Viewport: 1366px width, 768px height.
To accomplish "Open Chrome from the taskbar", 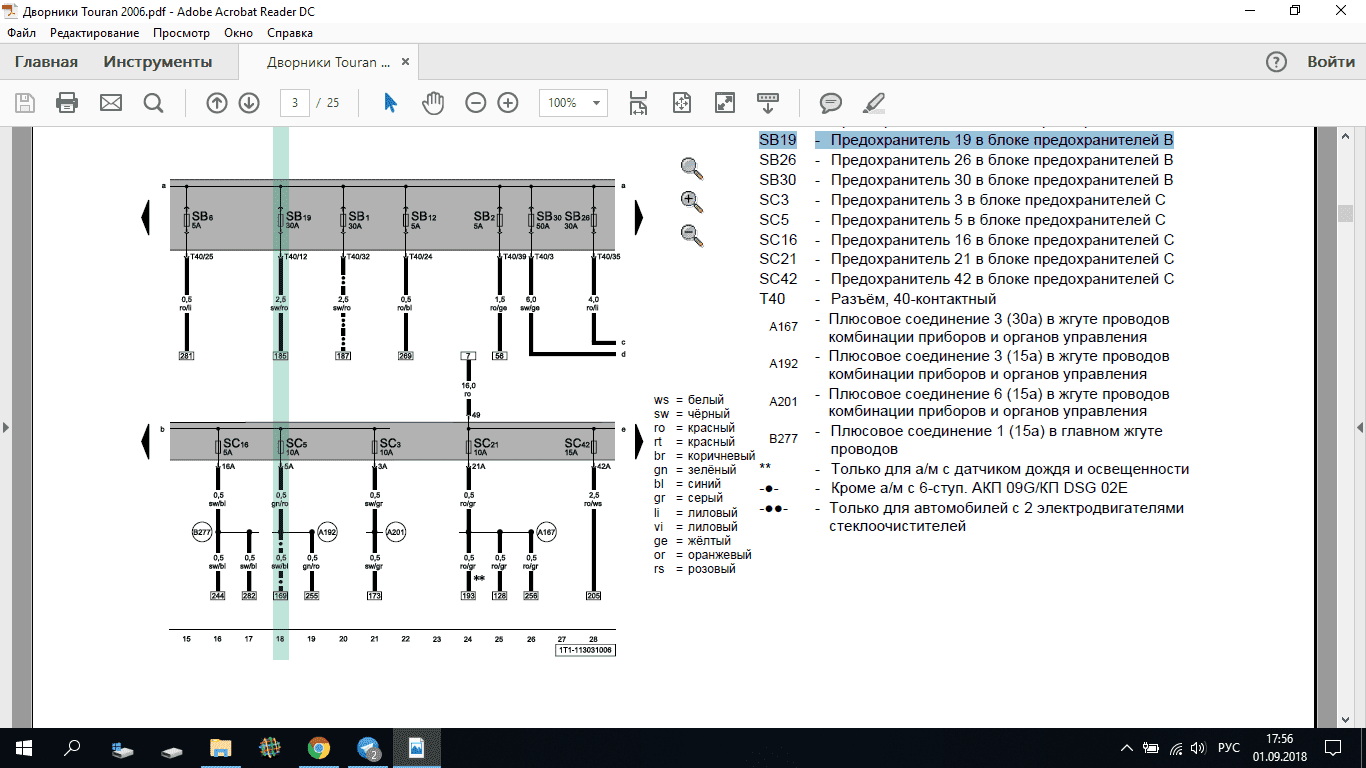I will pos(319,748).
